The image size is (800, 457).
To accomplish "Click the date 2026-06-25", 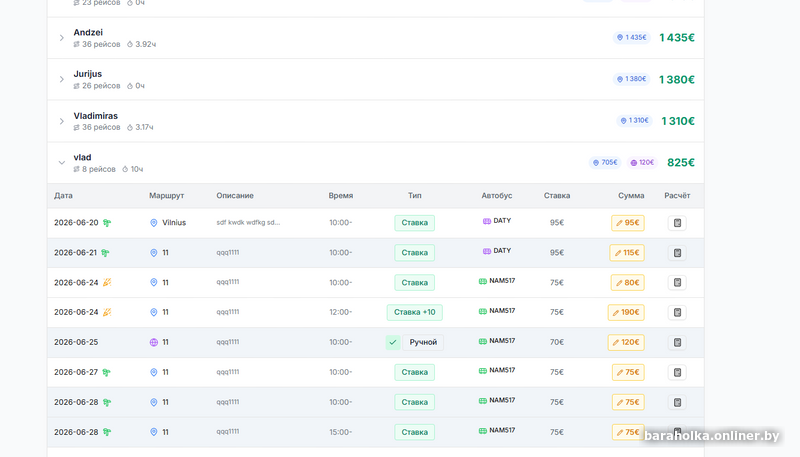I will [x=76, y=342].
